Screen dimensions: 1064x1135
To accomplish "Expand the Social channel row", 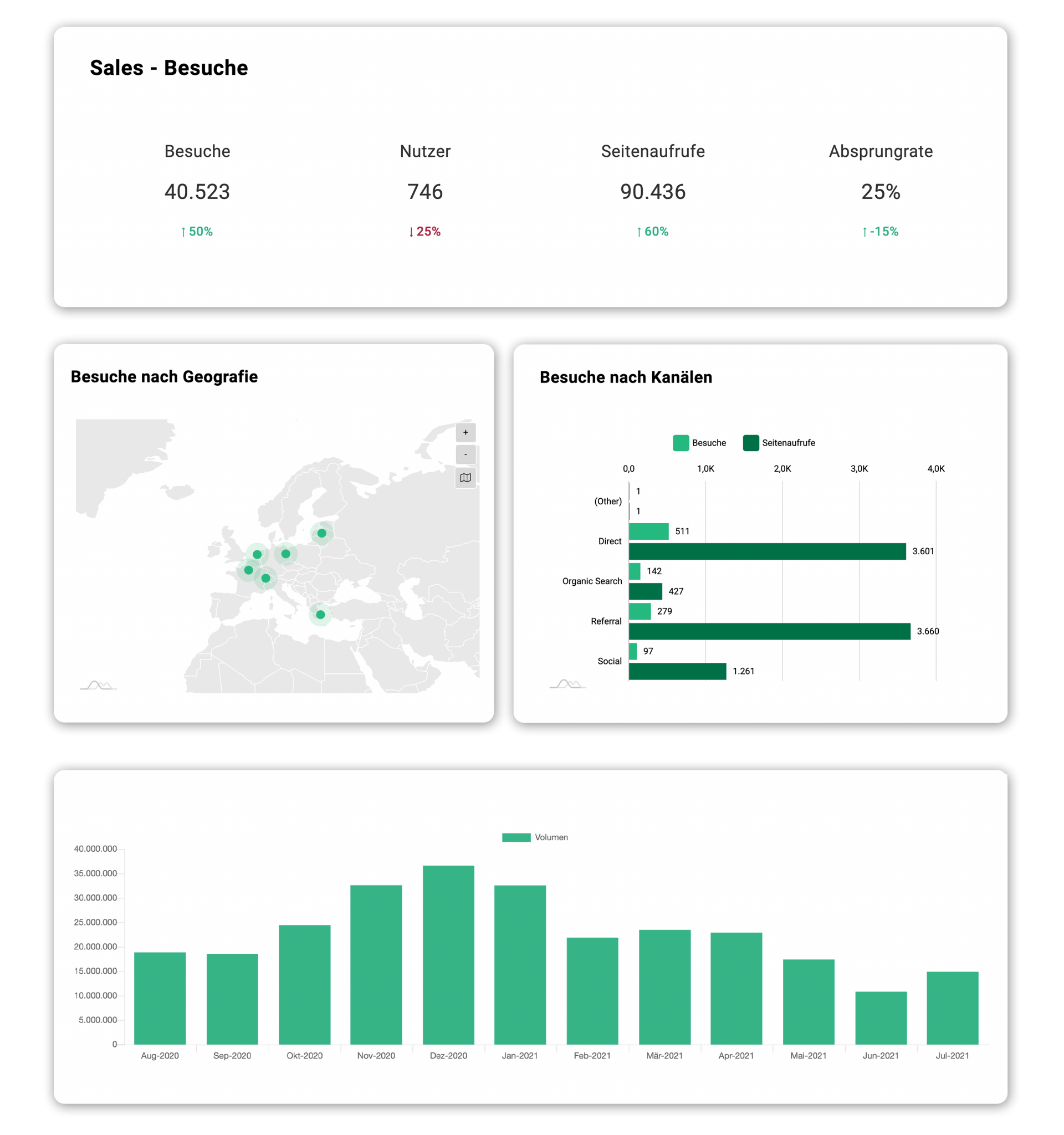I will click(x=610, y=661).
